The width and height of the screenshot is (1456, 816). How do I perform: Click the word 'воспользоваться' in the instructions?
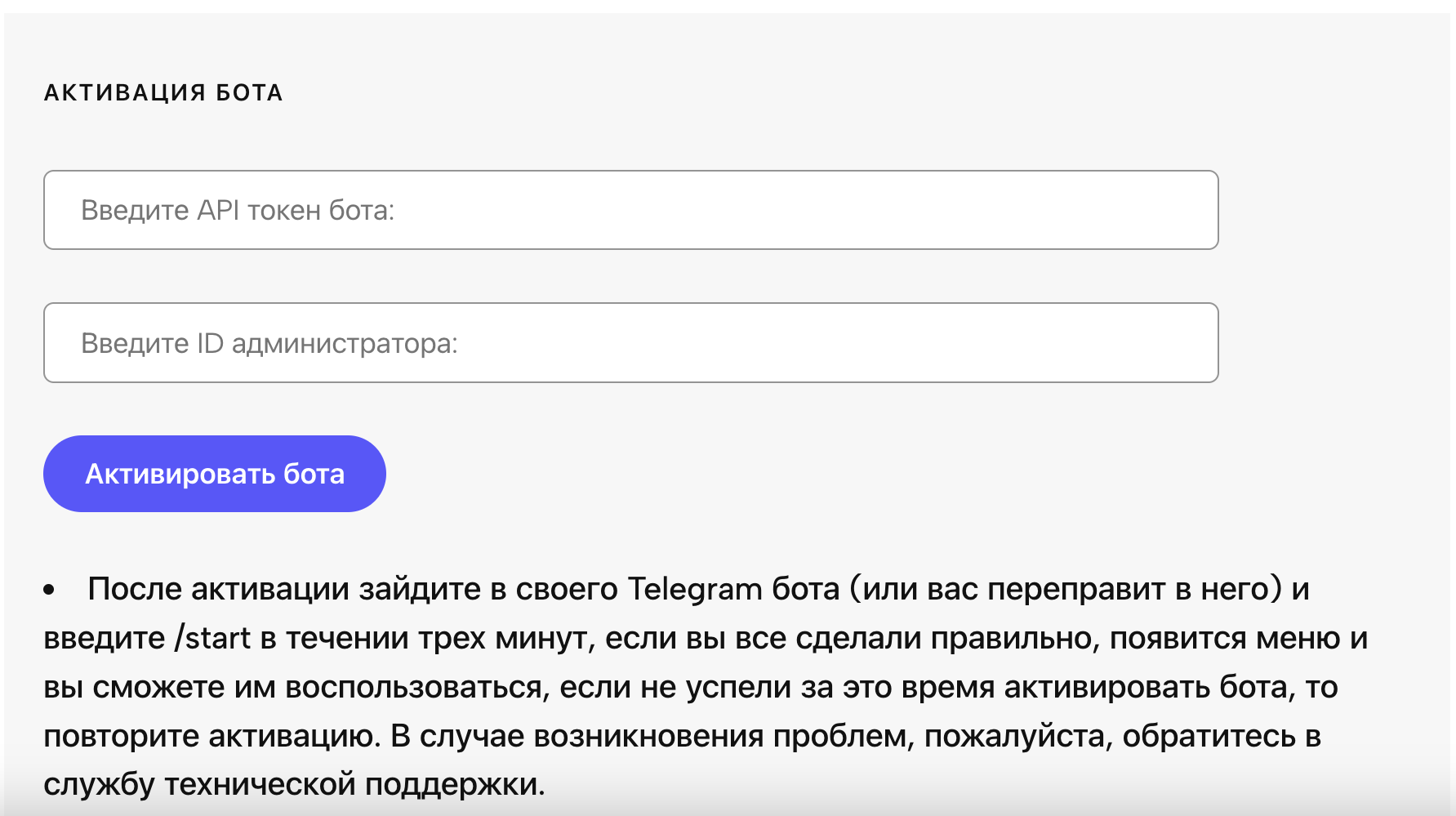click(x=413, y=687)
